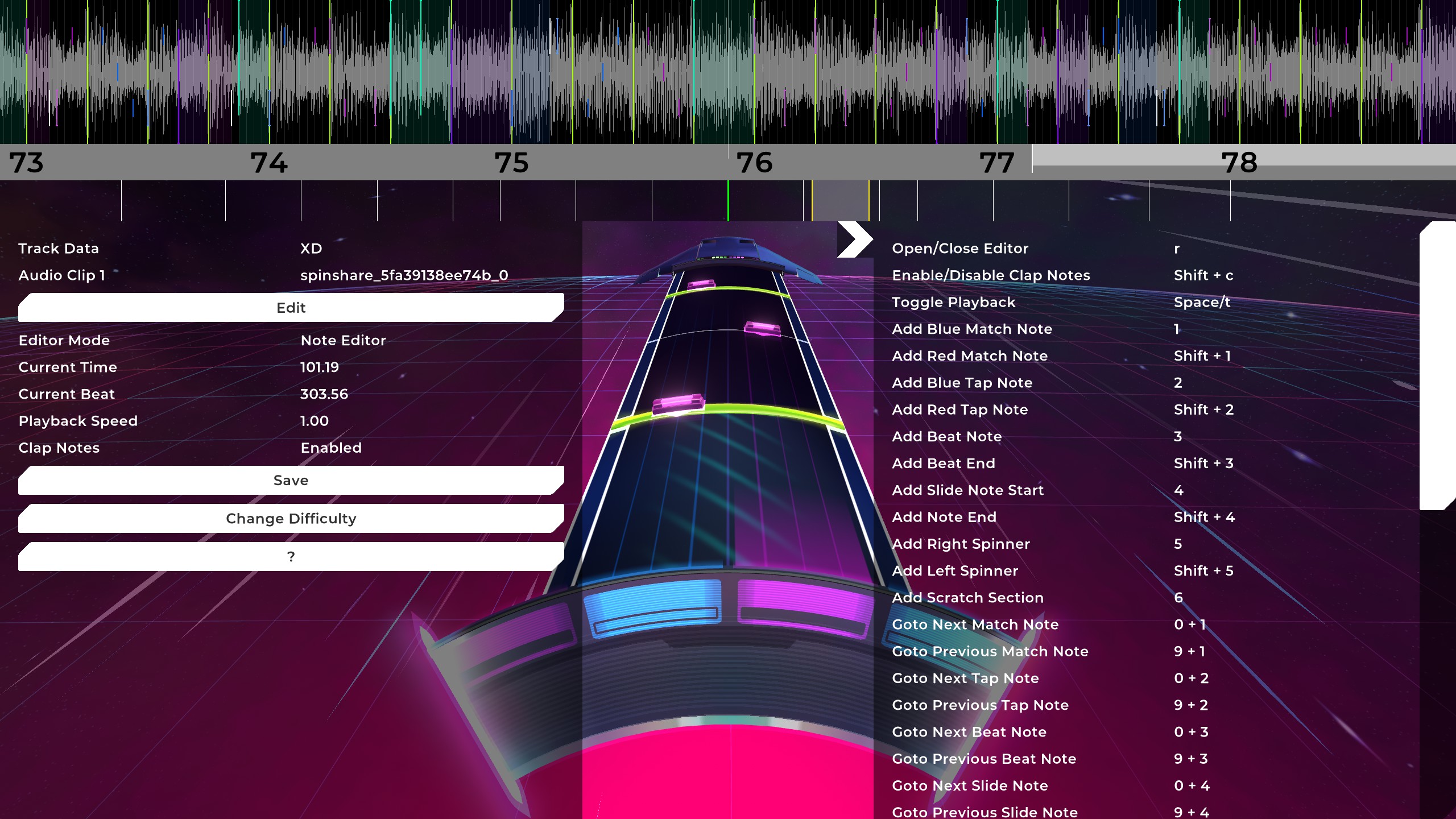
Task: Select the middle pink note on the track's right lane
Action: [x=762, y=329]
